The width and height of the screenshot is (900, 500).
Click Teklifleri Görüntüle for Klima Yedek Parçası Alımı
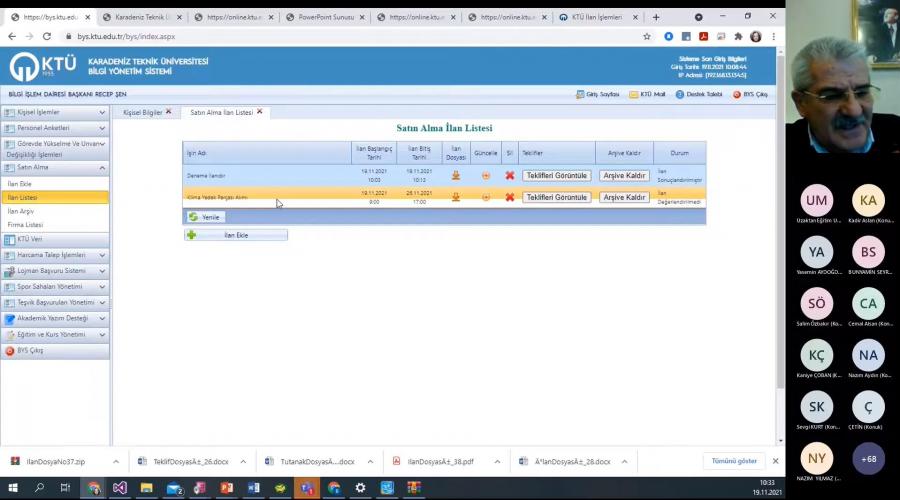[x=556, y=197]
